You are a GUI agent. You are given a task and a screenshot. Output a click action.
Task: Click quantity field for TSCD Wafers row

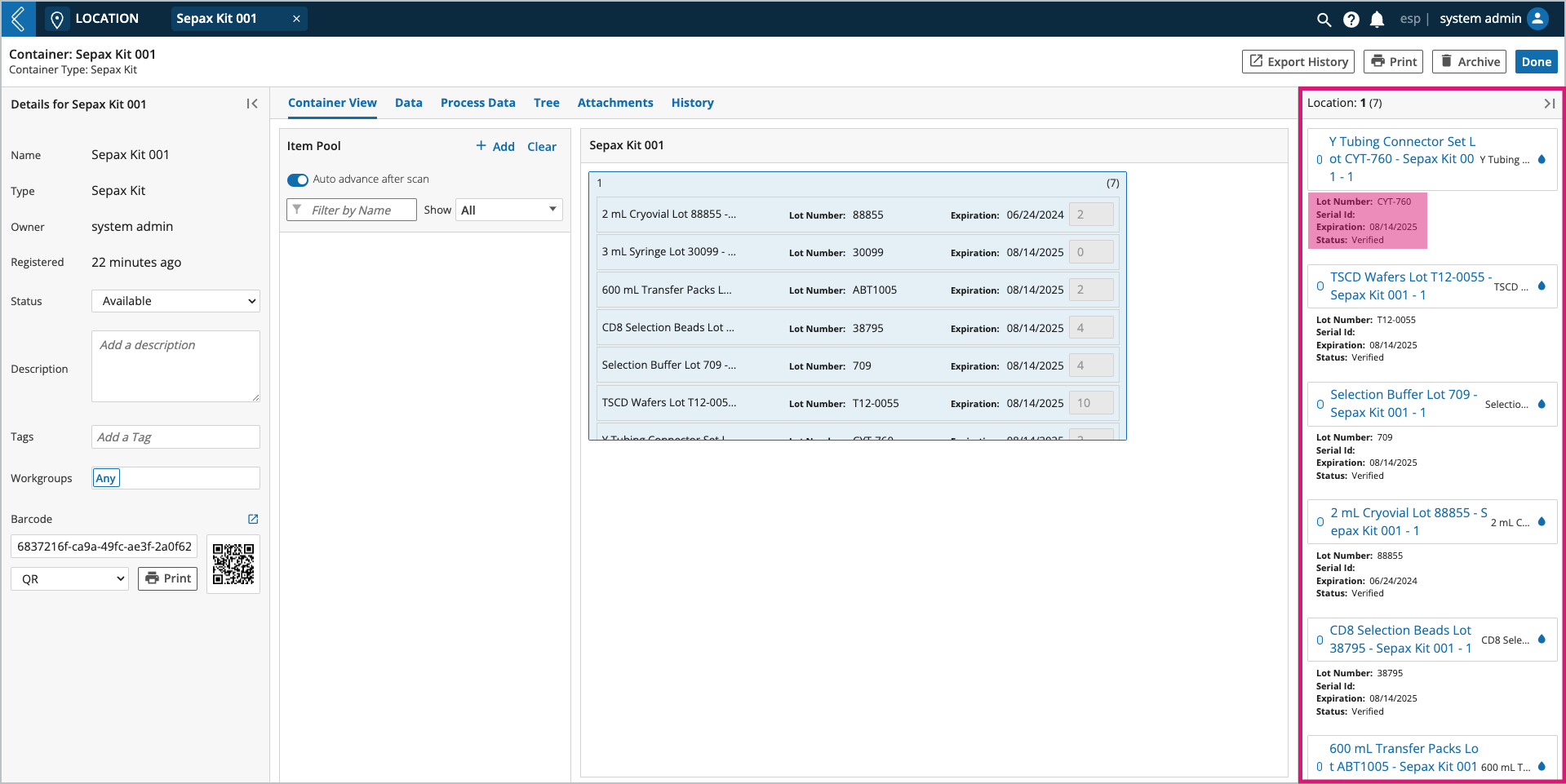click(1091, 403)
